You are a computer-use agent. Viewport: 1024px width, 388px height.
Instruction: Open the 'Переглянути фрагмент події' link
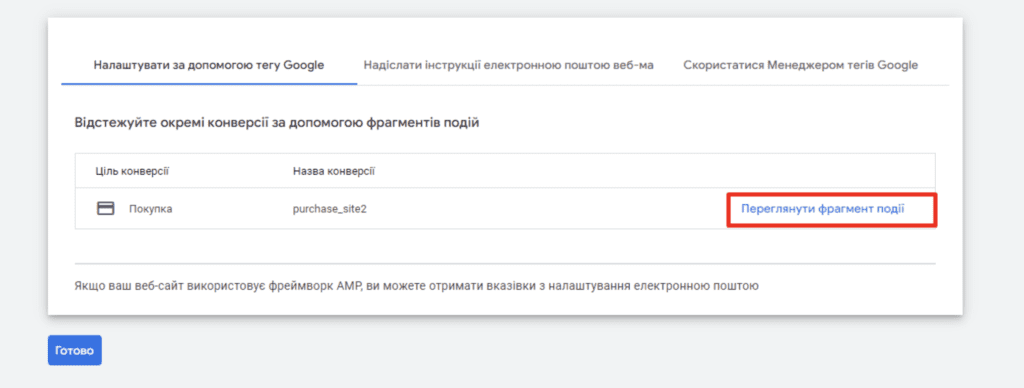[822, 209]
